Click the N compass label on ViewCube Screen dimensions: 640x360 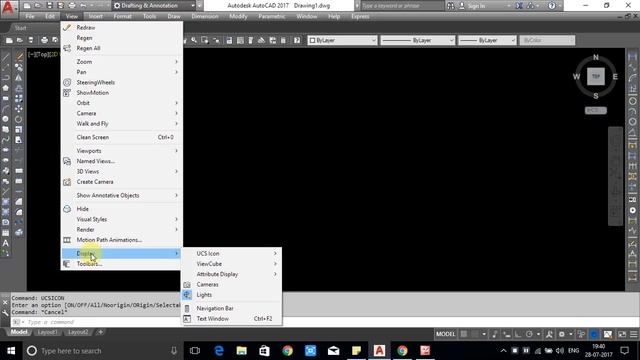click(596, 57)
